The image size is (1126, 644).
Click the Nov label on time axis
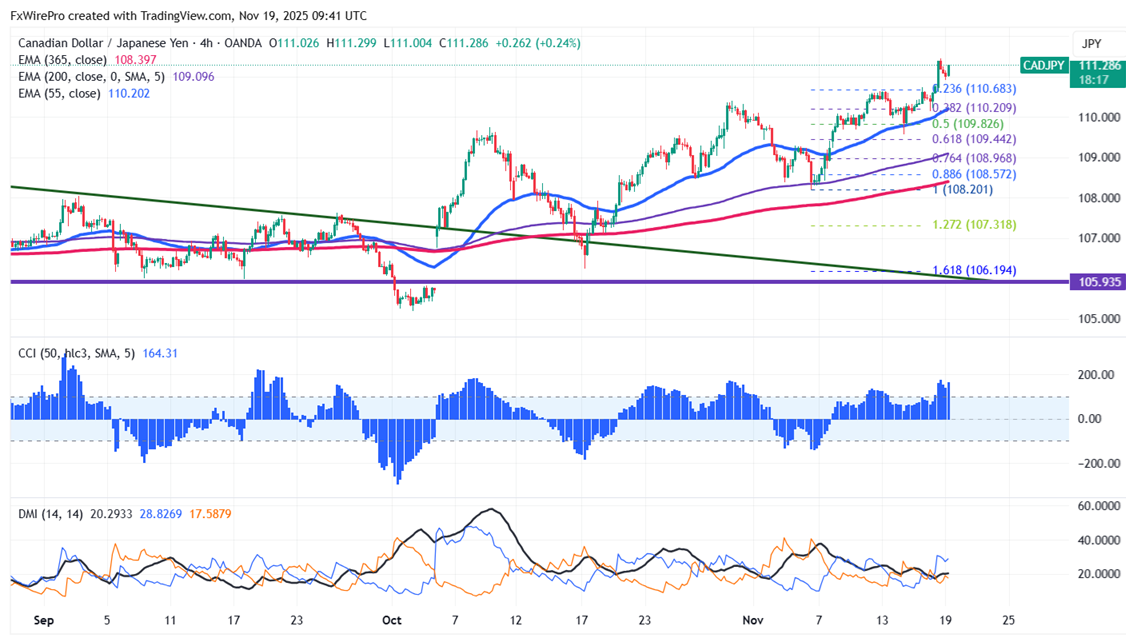[753, 620]
